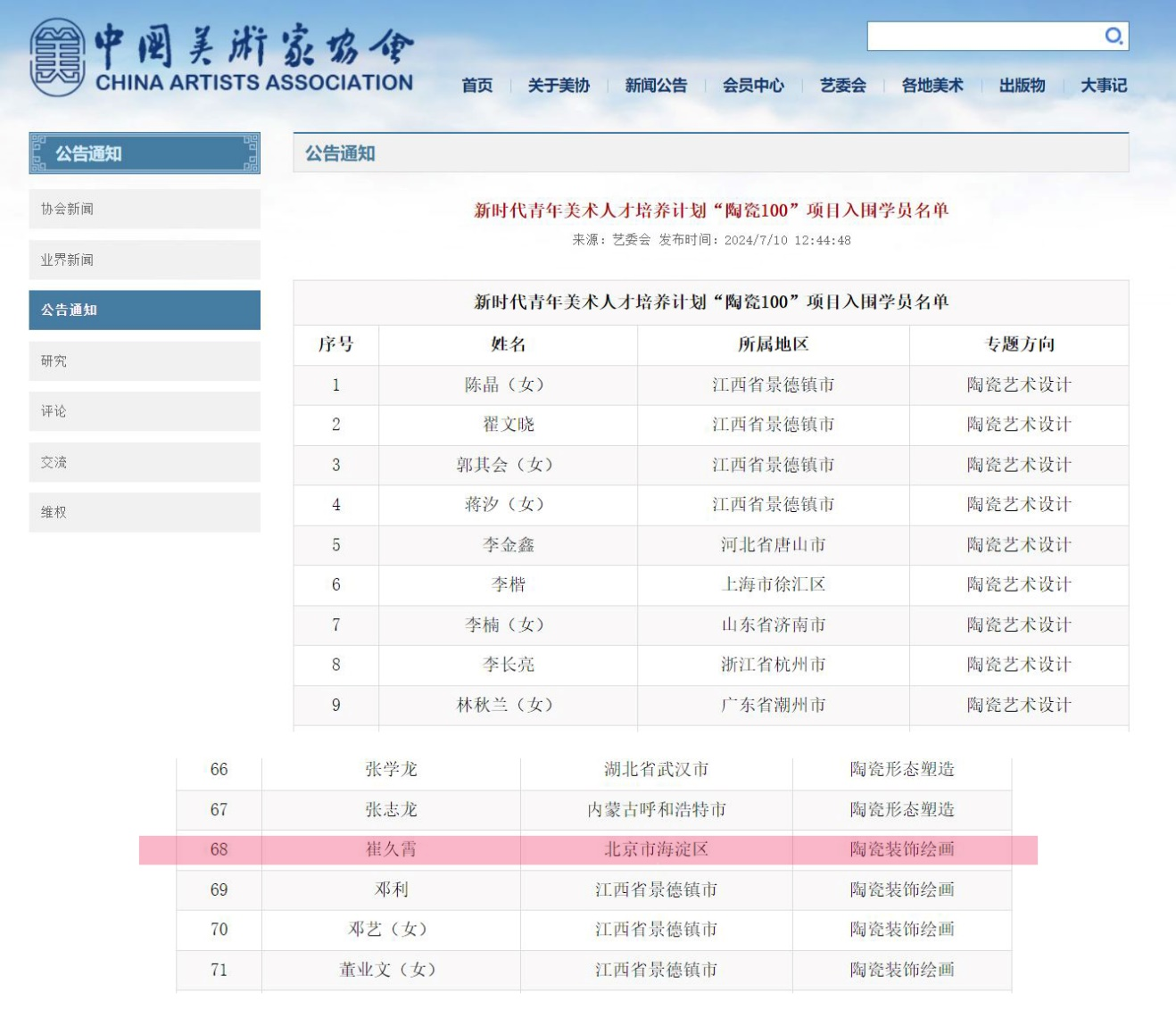Select 维权 in the sidebar
Viewport: 1176px width, 1017px height.
[x=145, y=512]
